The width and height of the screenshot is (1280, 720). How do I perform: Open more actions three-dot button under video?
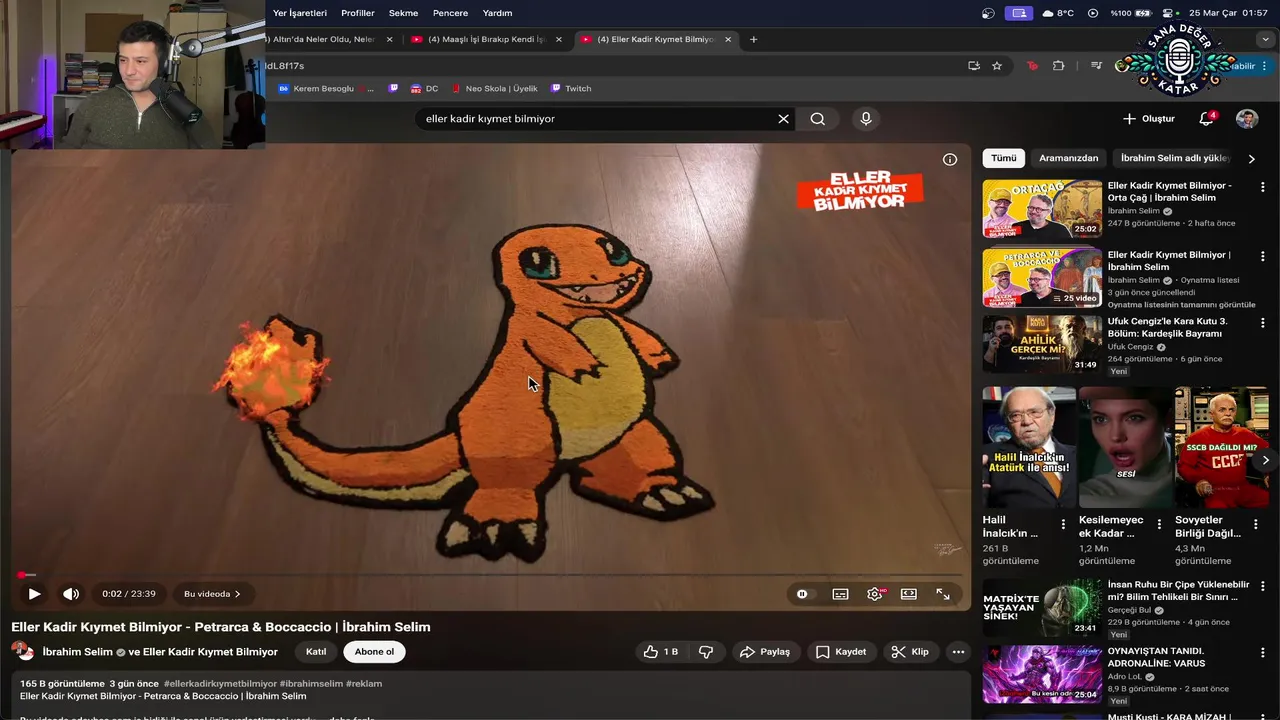pos(958,652)
